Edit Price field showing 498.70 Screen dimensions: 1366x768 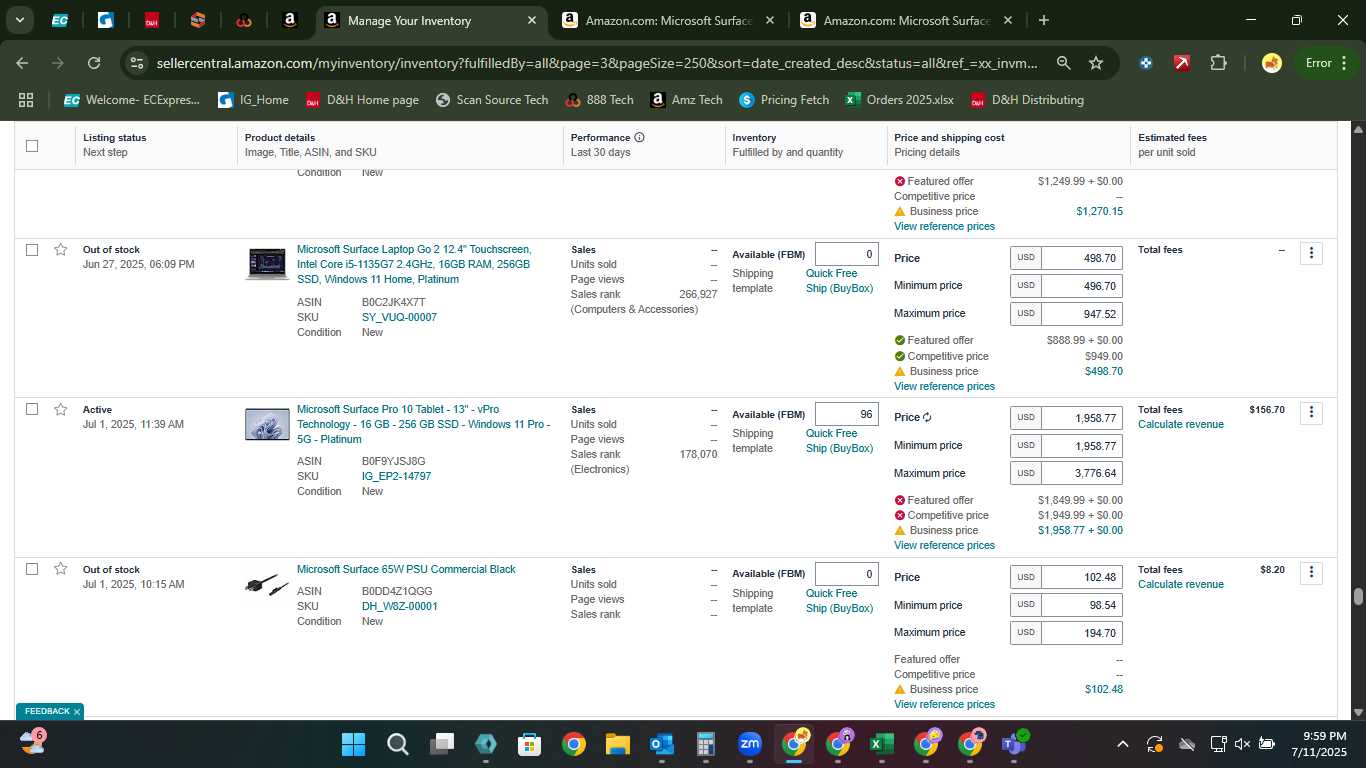[x=1081, y=258]
